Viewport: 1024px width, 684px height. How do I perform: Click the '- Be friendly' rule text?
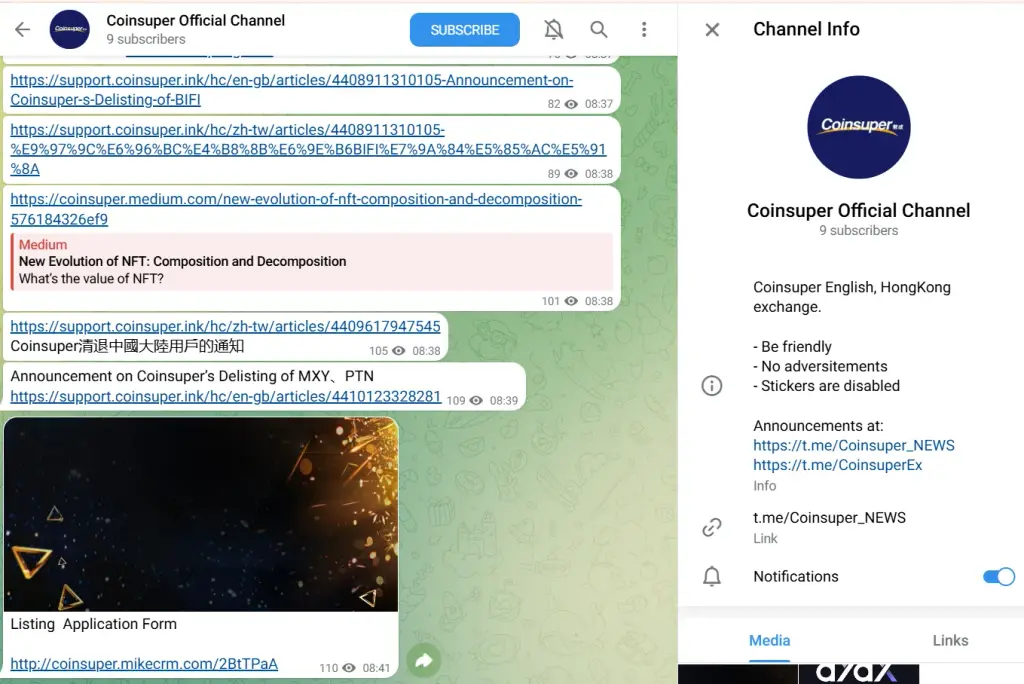tap(792, 347)
